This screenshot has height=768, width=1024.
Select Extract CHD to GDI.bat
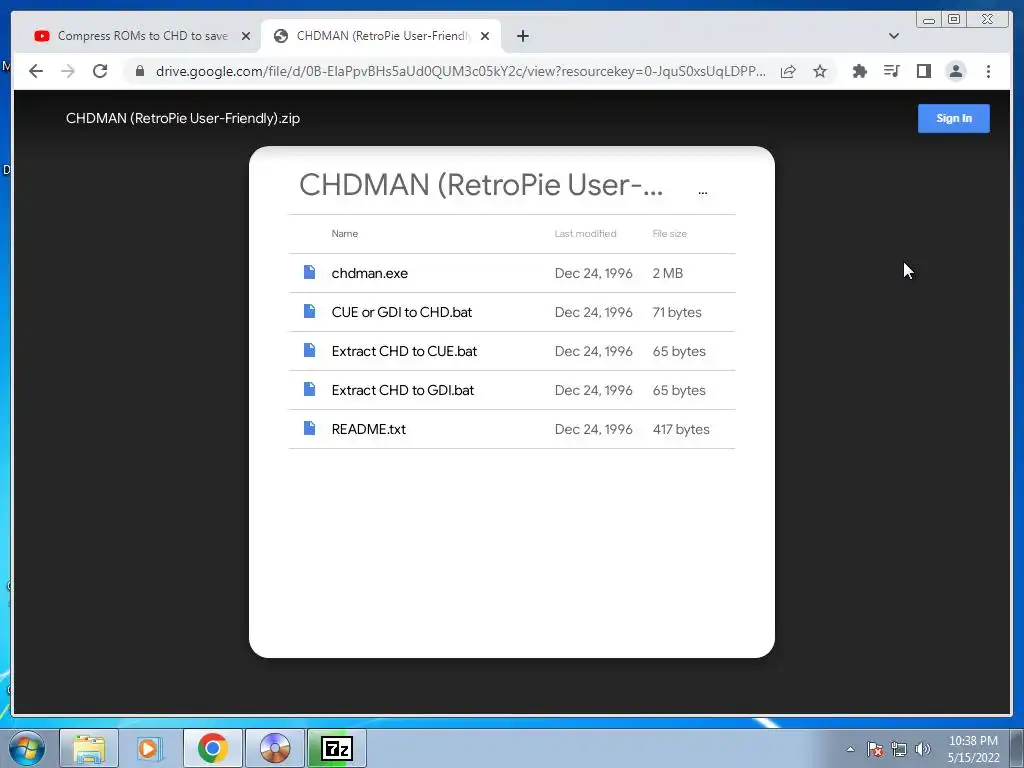click(x=403, y=391)
